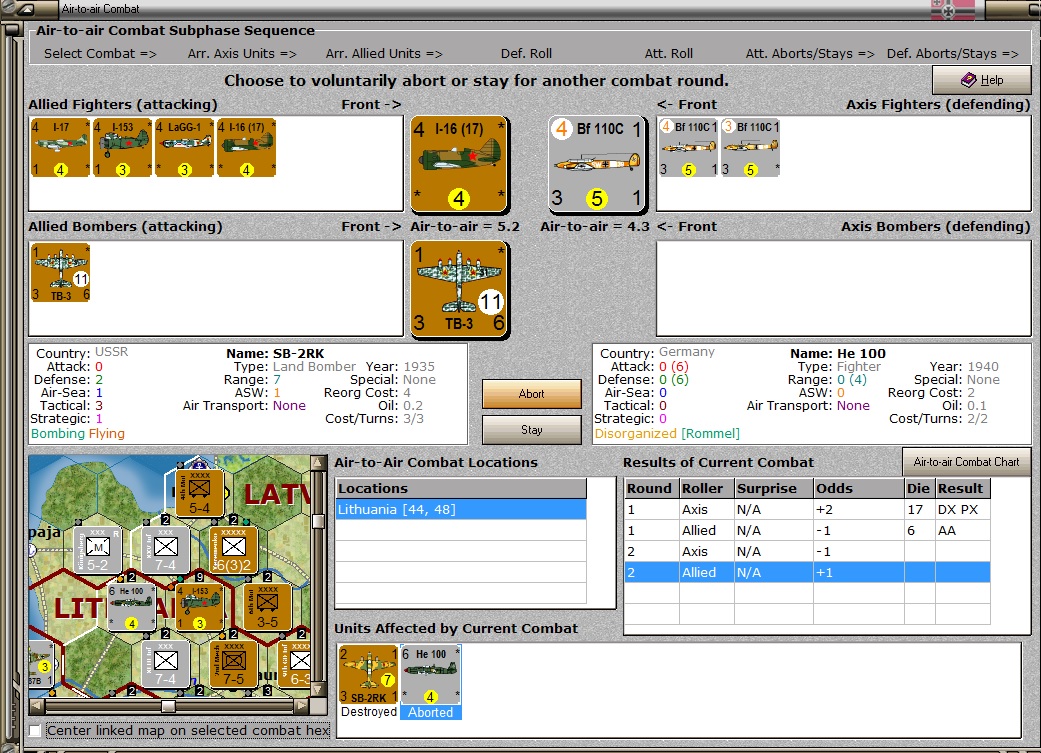
Task: Click the large front TB-3 bomber counter
Action: click(459, 289)
